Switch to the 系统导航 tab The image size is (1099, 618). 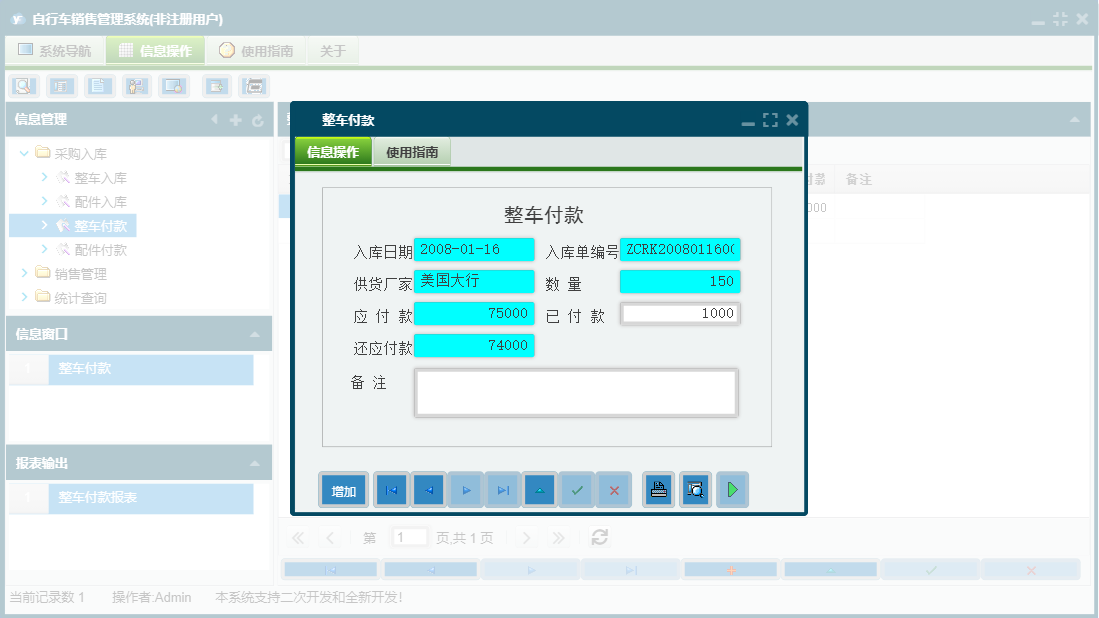point(54,50)
